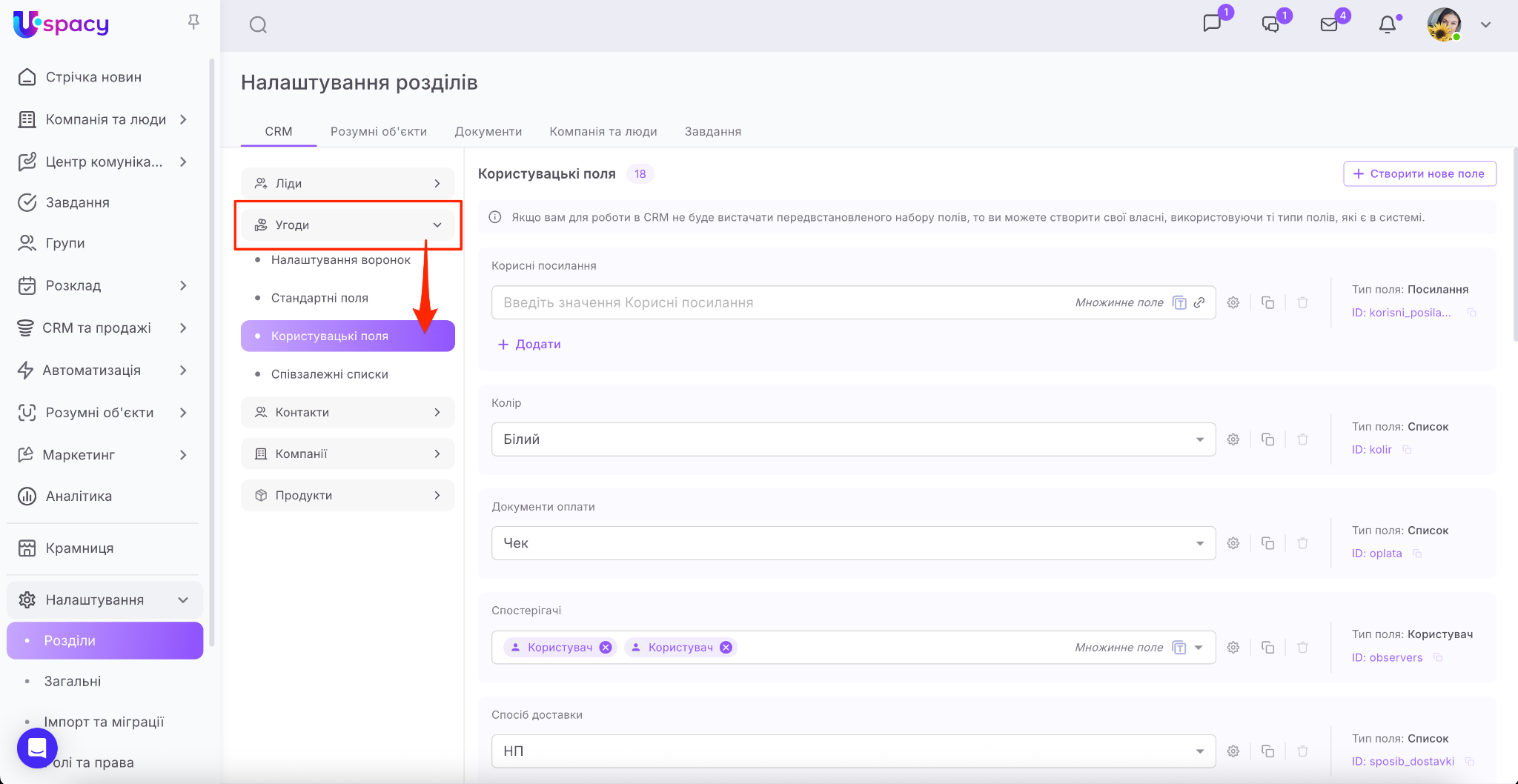Image resolution: width=1518 pixels, height=784 pixels.
Task: Copy the observers field ID
Action: [1438, 657]
